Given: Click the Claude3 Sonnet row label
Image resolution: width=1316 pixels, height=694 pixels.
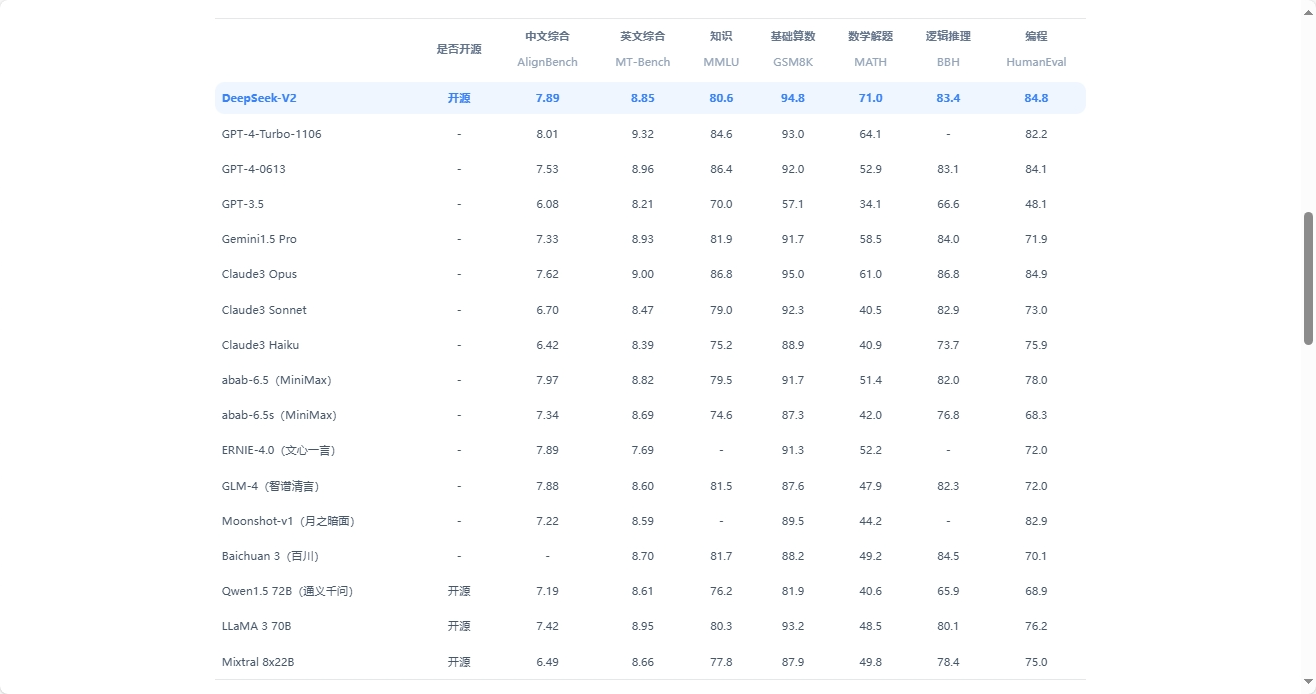Looking at the screenshot, I should point(264,310).
